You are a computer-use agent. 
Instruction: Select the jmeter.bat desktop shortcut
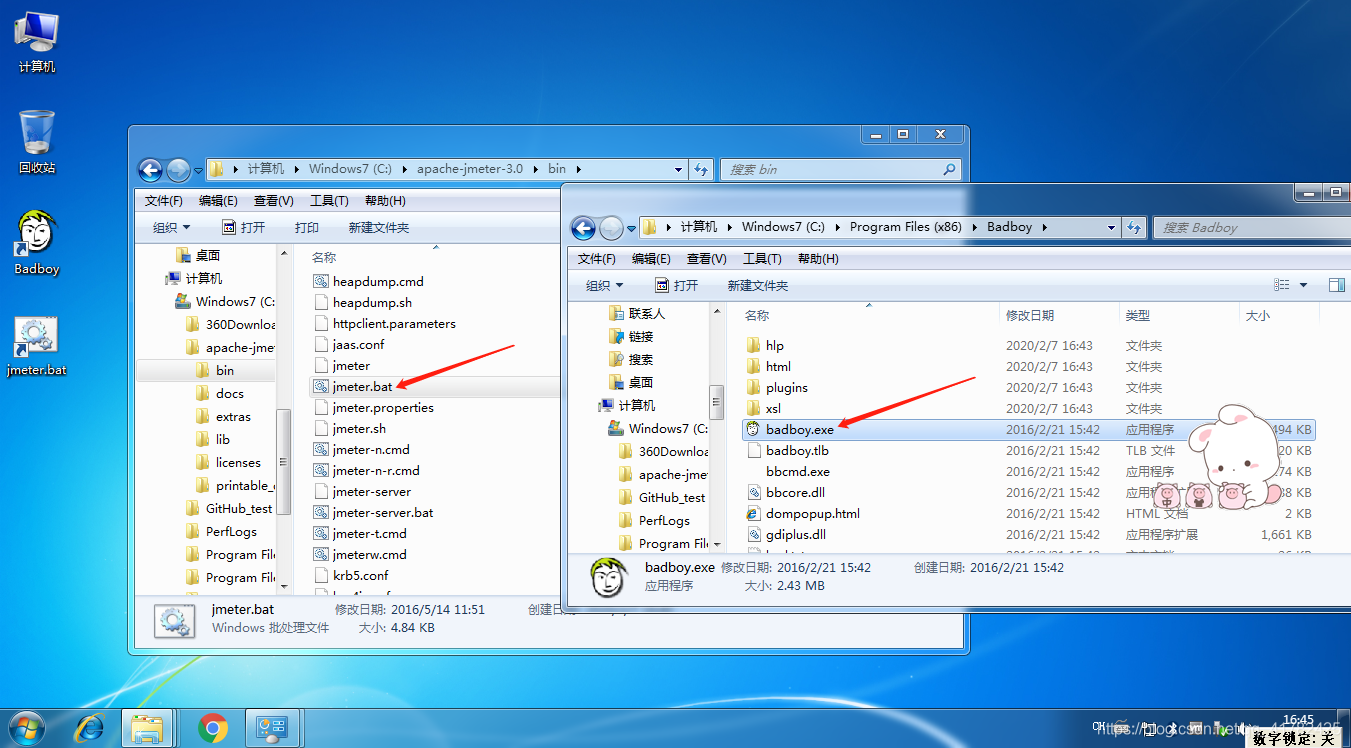[x=36, y=346]
